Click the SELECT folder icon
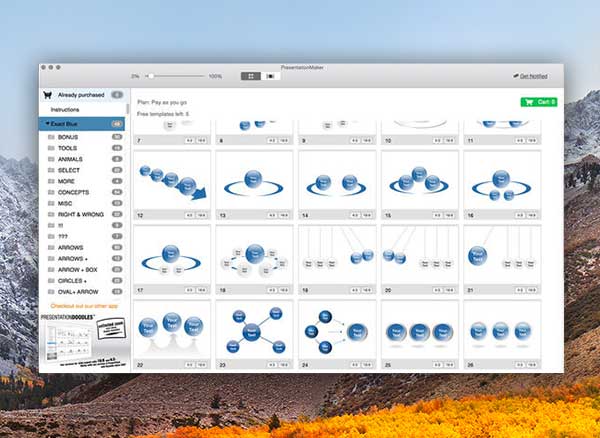The height and width of the screenshot is (438, 600). (x=51, y=170)
